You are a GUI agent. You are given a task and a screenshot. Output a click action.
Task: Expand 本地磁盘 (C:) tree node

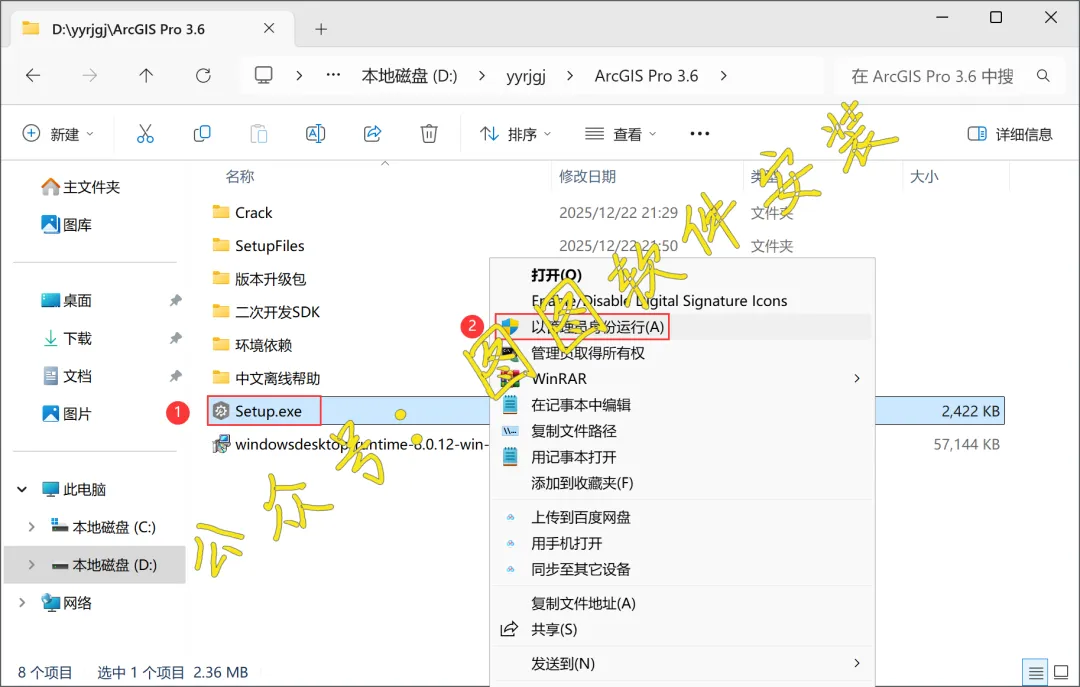pos(32,527)
